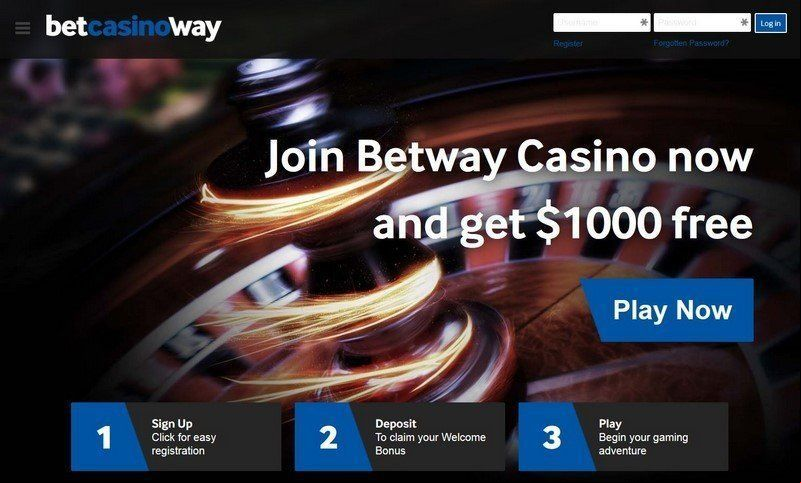
Task: Click the 'Join Betway Casino now' headline
Action: (x=509, y=156)
